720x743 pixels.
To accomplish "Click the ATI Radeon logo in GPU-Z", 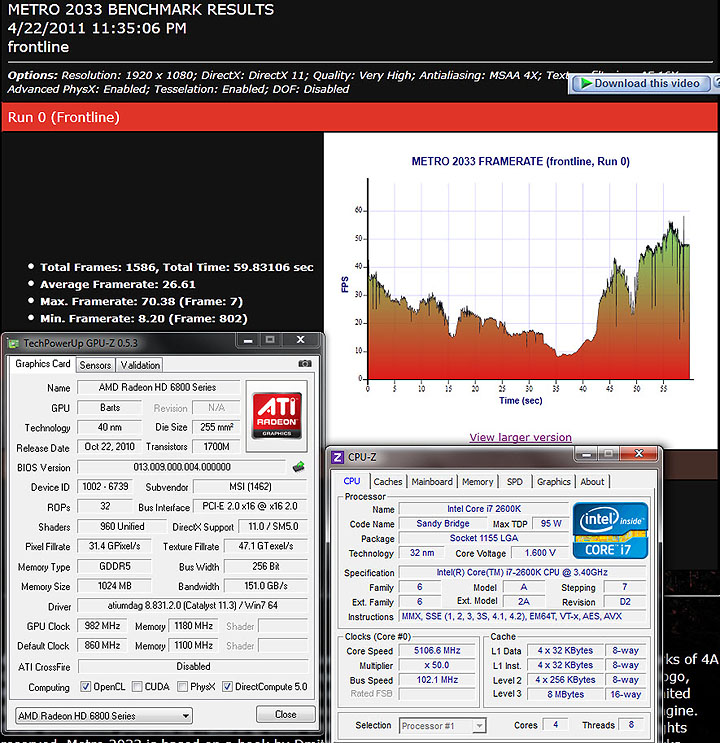I will click(x=277, y=416).
